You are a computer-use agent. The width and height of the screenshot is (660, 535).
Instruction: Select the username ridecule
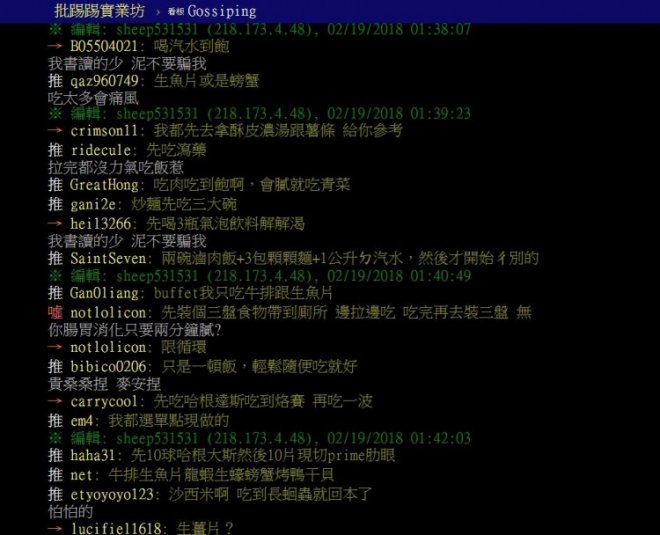click(101, 150)
